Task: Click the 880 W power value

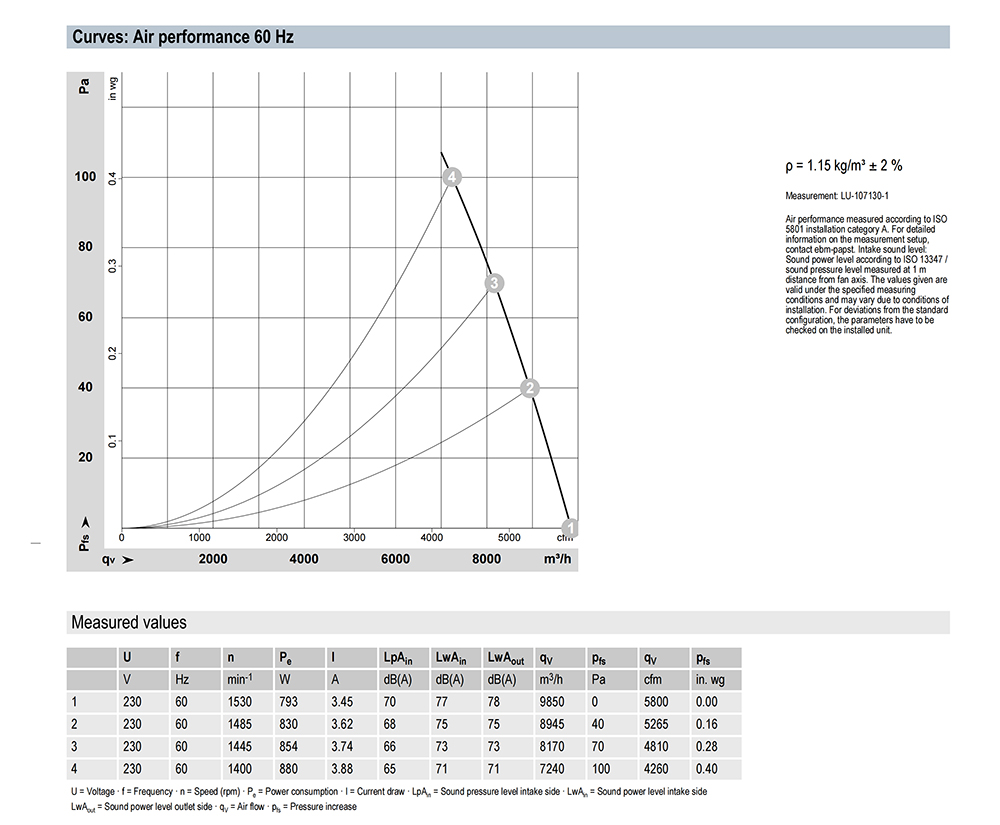Action: click(288, 769)
